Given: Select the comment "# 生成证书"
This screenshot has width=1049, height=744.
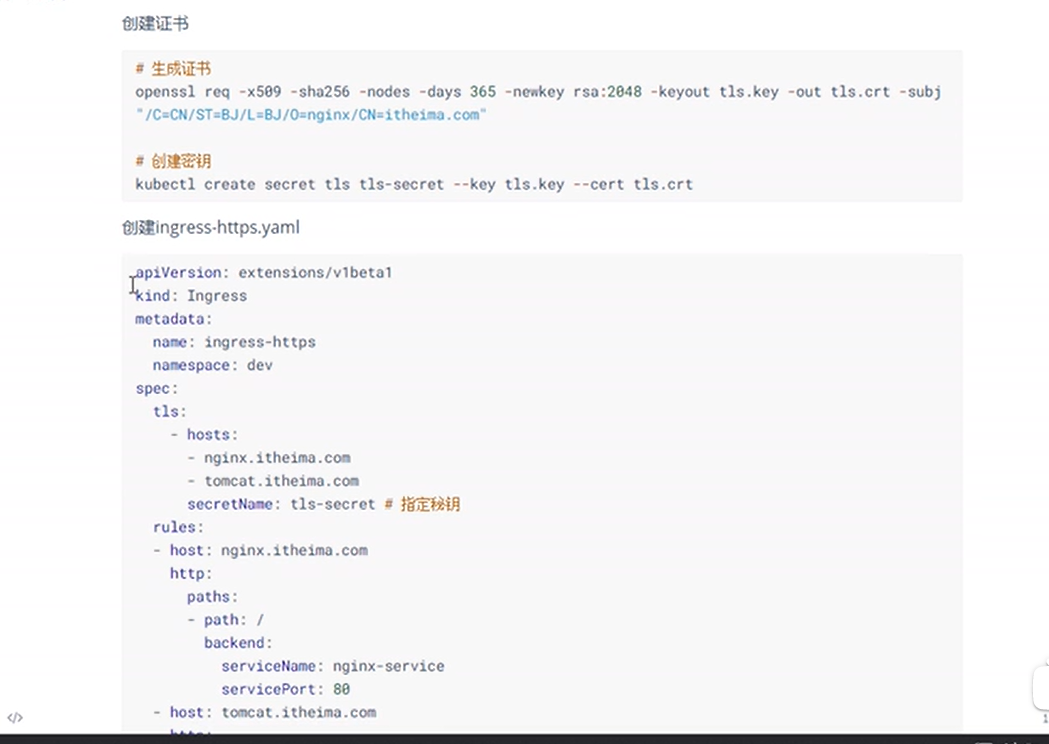Looking at the screenshot, I should pos(173,68).
